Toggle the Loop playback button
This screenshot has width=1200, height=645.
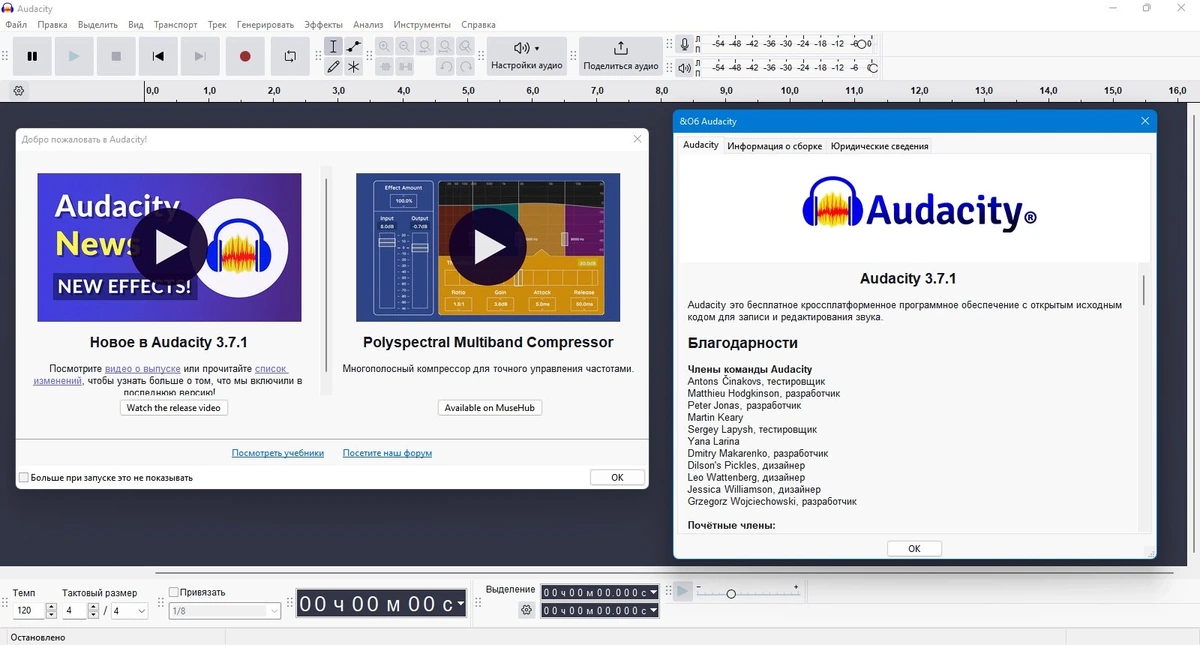point(290,57)
